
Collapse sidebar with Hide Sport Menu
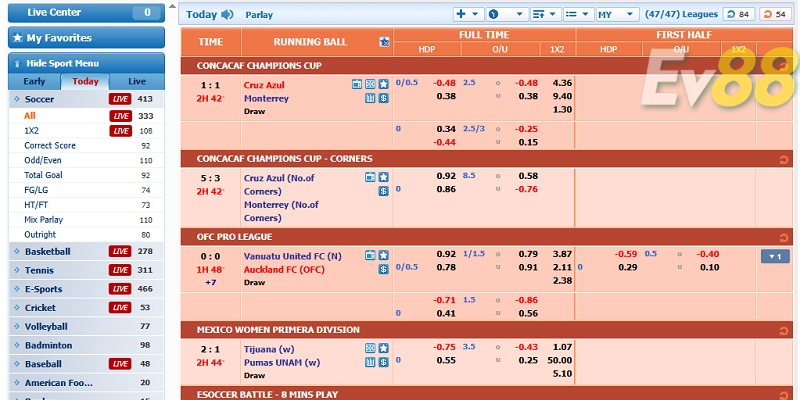(x=85, y=62)
